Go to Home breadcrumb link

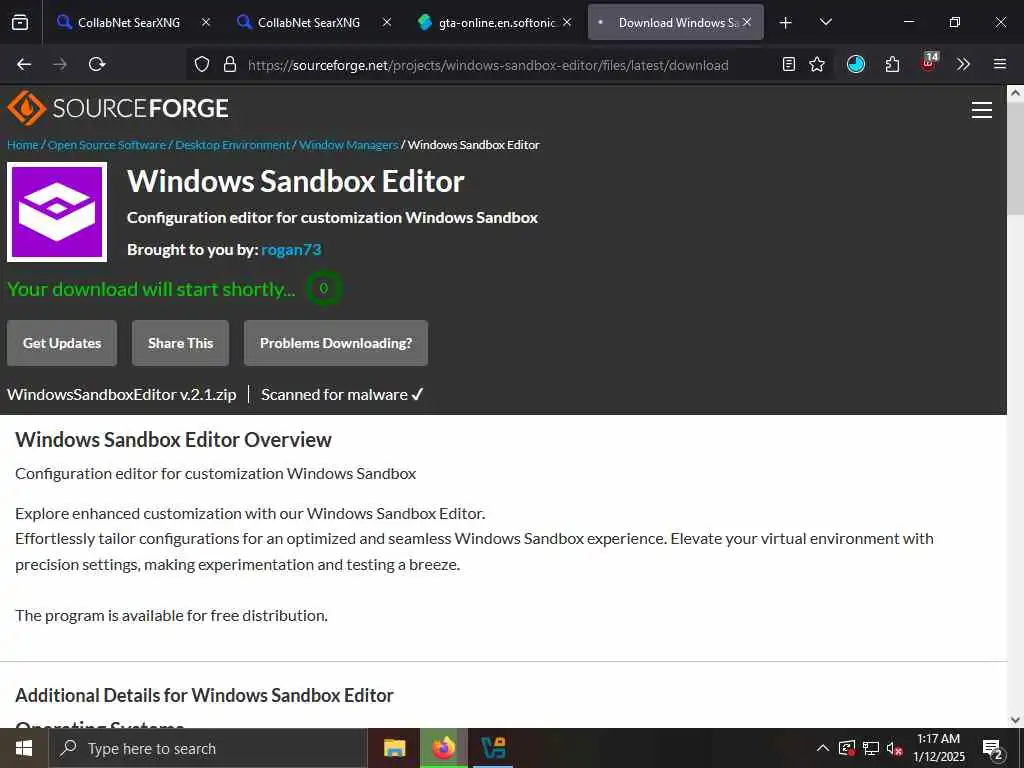pos(23,145)
